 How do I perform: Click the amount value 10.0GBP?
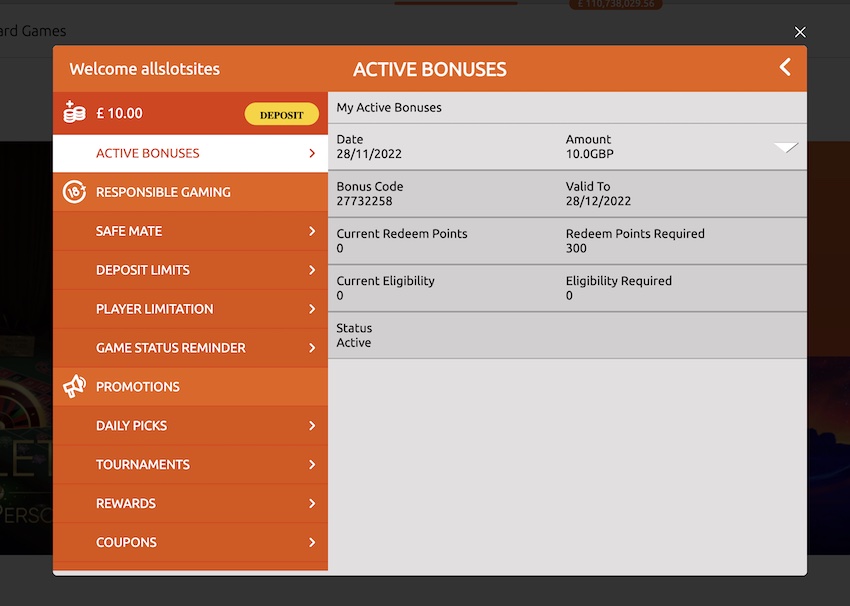point(590,154)
